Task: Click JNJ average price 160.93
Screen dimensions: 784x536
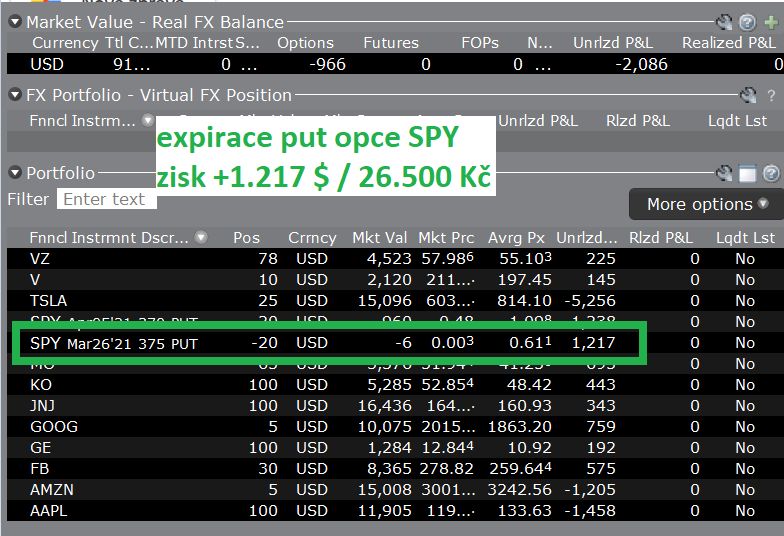Action: 524,406
